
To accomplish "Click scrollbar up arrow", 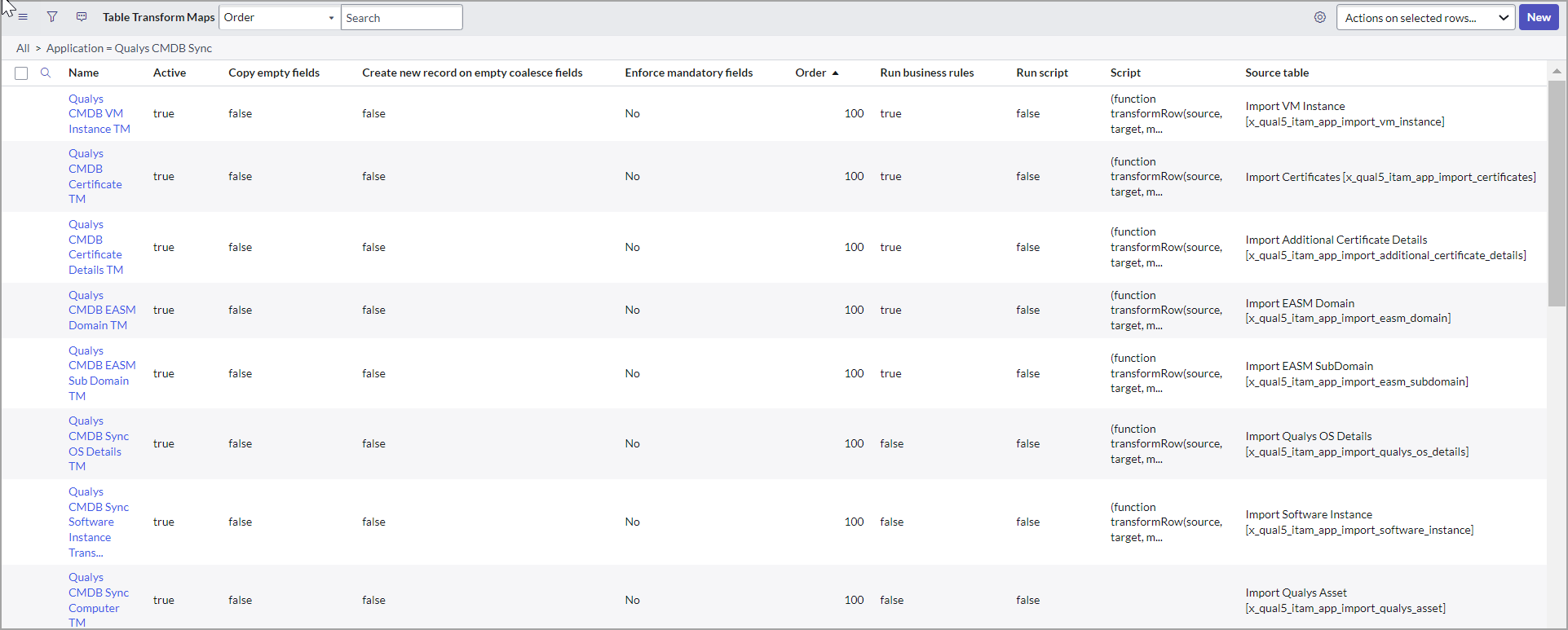I will pos(1557,71).
